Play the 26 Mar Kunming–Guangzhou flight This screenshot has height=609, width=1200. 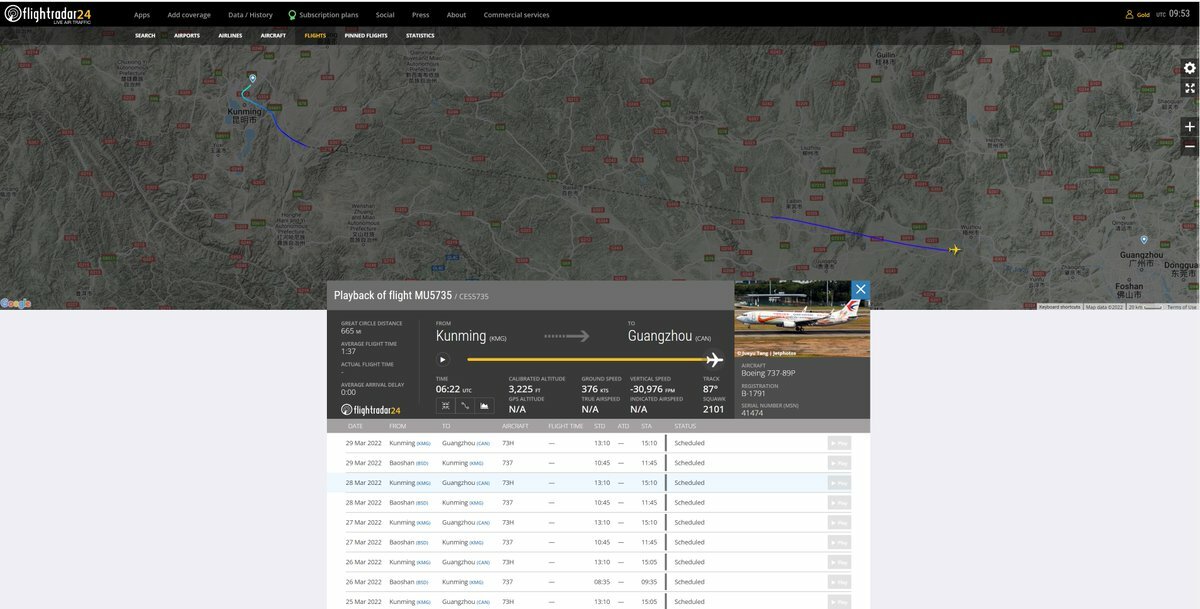coord(839,562)
